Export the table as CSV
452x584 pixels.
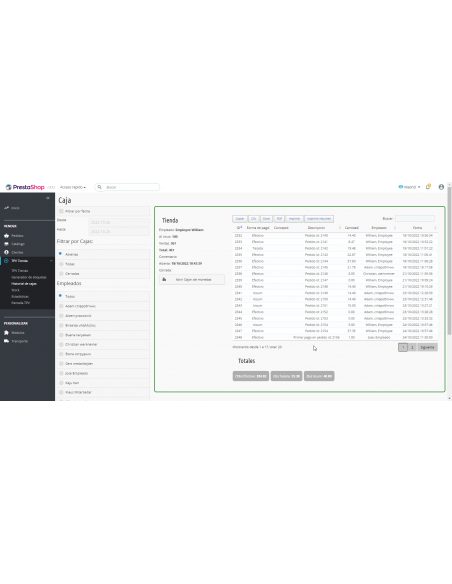254,219
